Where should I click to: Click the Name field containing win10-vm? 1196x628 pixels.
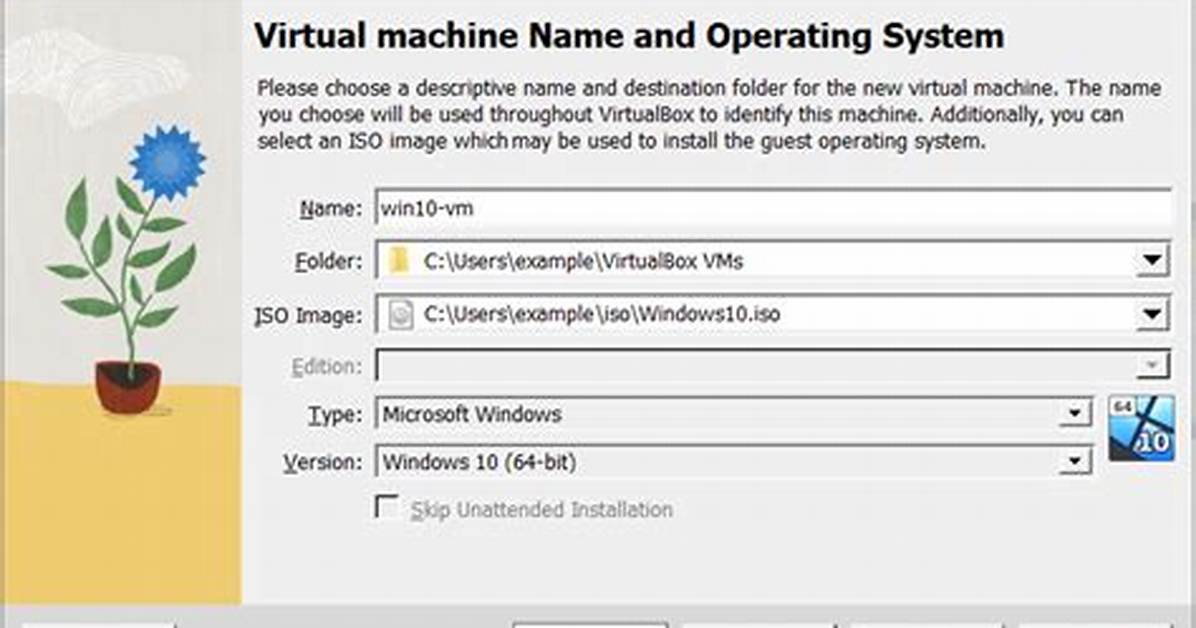pyautogui.click(x=773, y=207)
